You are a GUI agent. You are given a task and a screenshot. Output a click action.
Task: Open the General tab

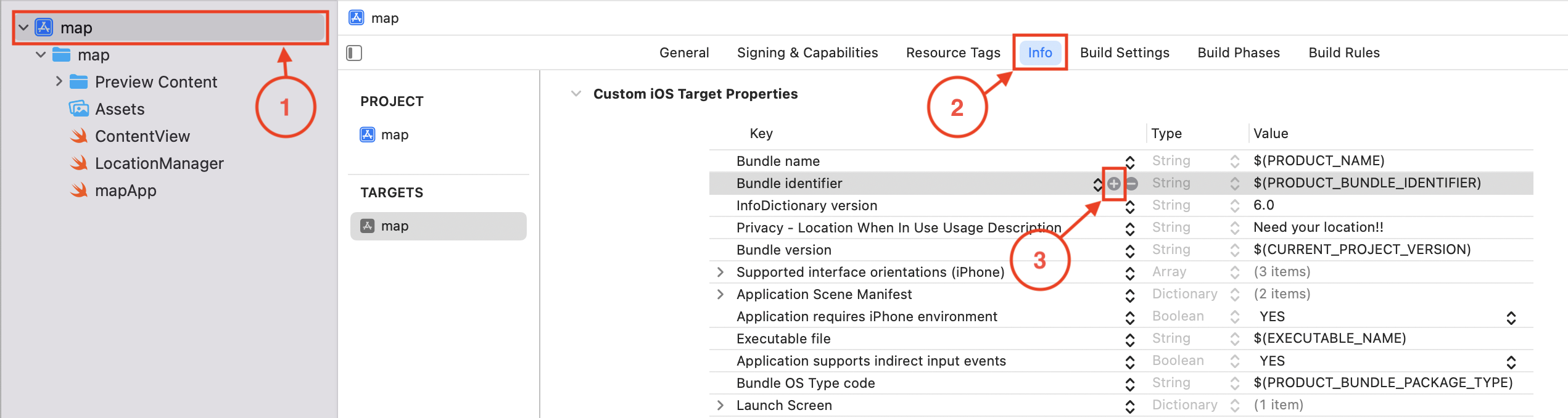click(x=683, y=53)
